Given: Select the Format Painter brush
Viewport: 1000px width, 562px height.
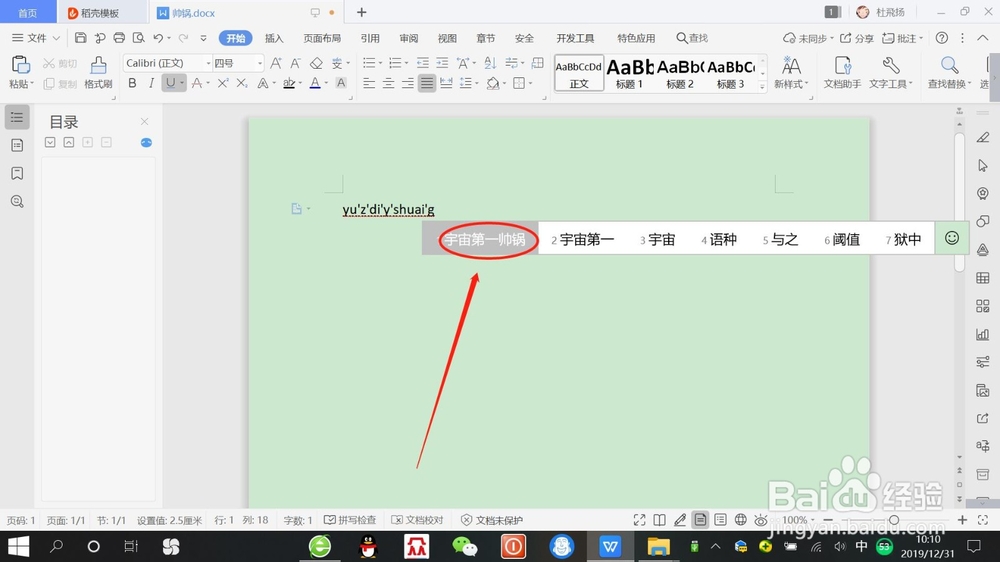Looking at the screenshot, I should tap(98, 65).
